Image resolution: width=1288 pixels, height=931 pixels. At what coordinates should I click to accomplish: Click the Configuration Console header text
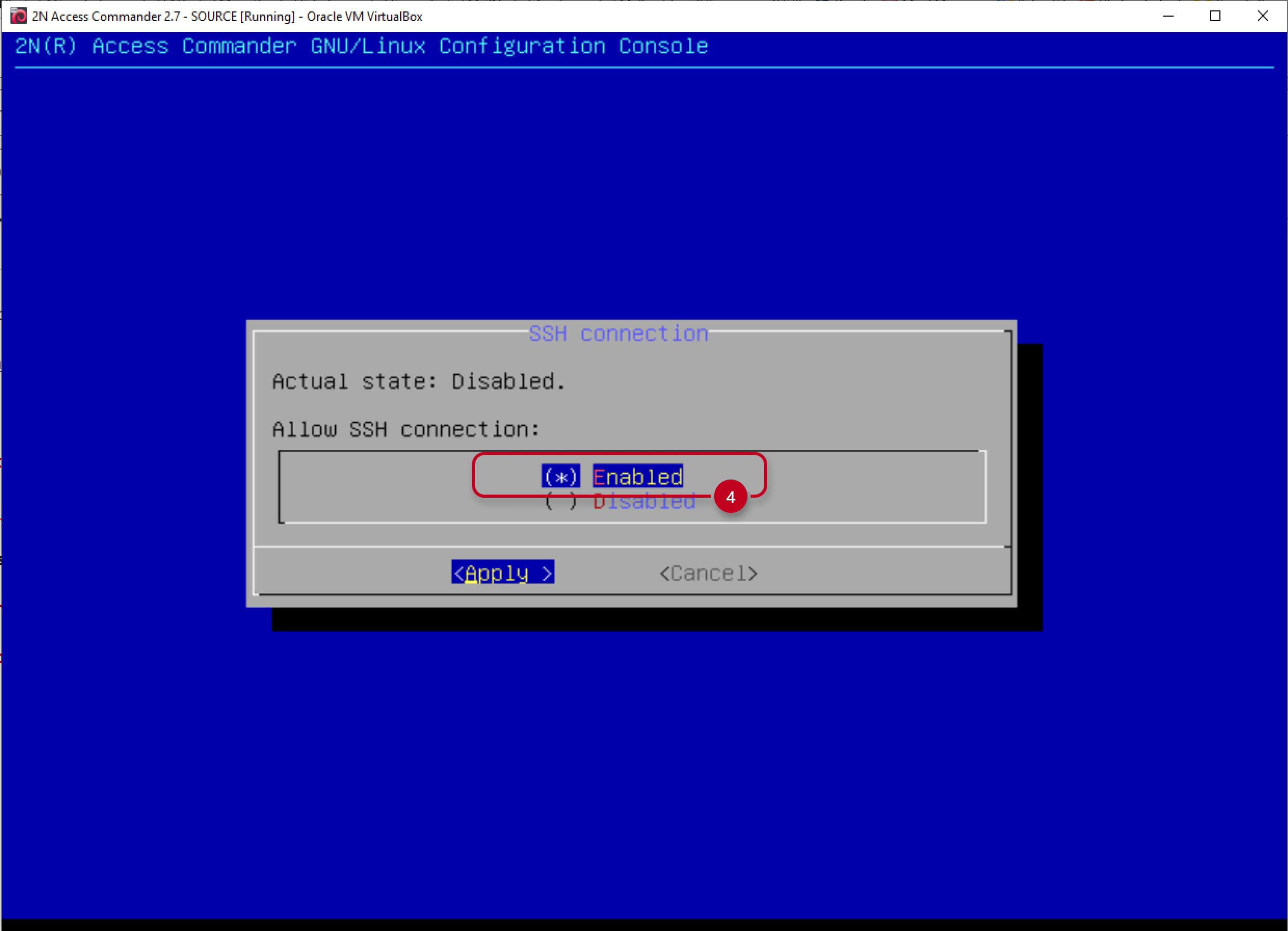(361, 46)
